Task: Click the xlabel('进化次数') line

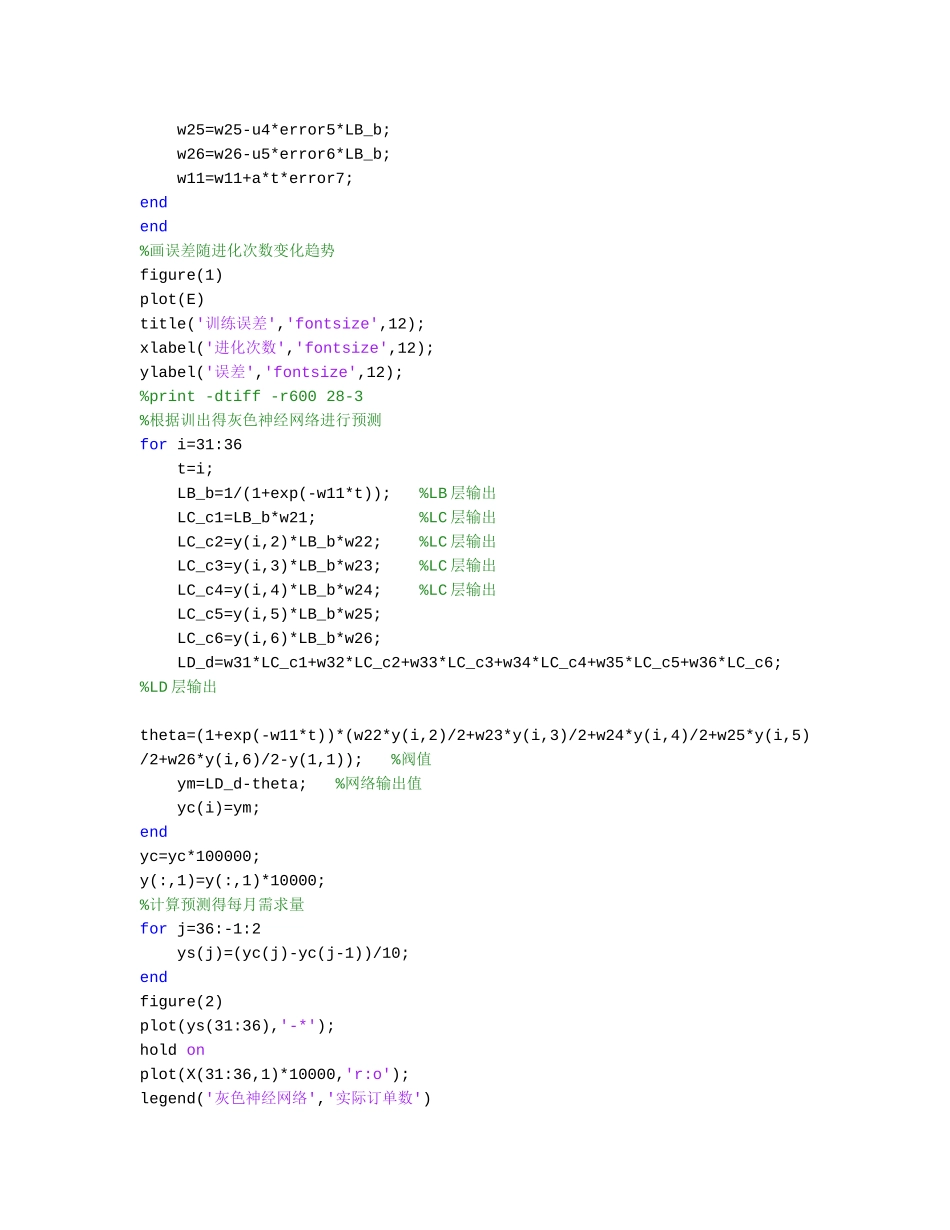Action: pyautogui.click(x=287, y=348)
